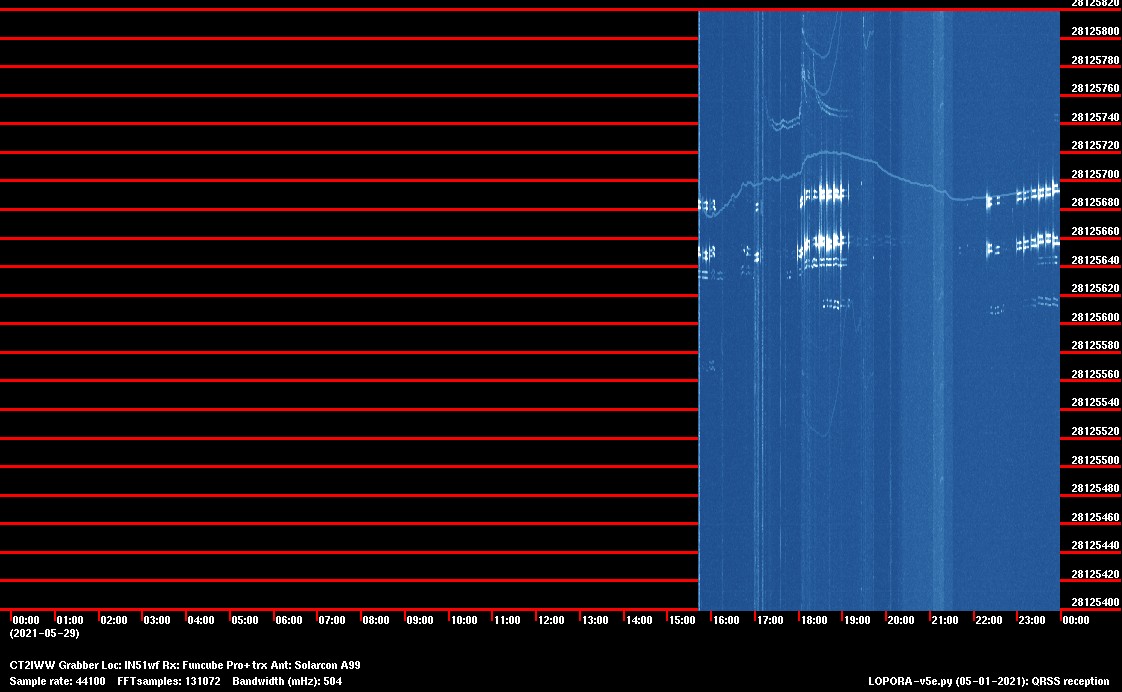
Task: Click the CT2IWW Grabber location info line
Action: pos(185,666)
